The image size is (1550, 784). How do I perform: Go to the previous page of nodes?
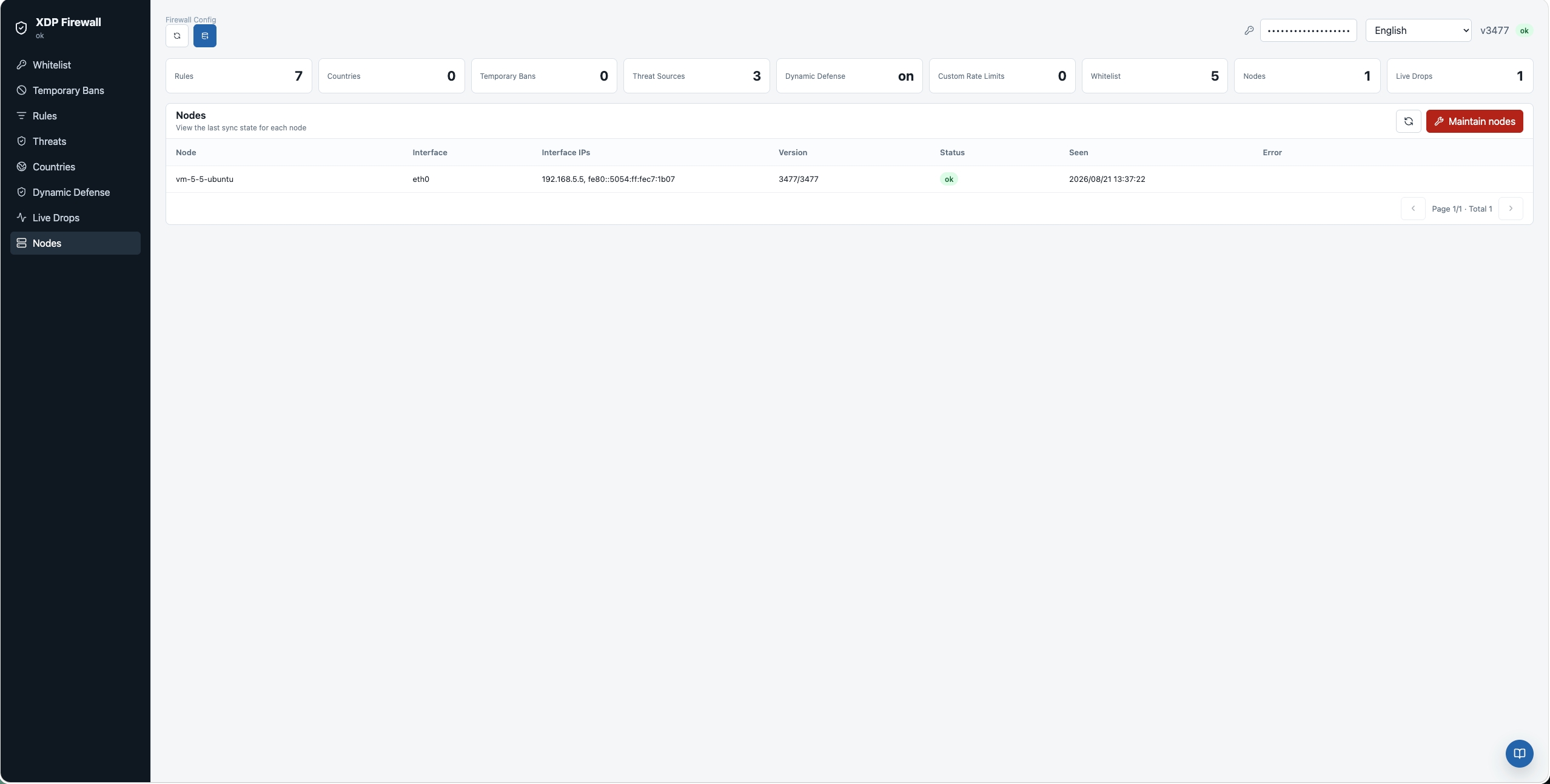(1413, 209)
